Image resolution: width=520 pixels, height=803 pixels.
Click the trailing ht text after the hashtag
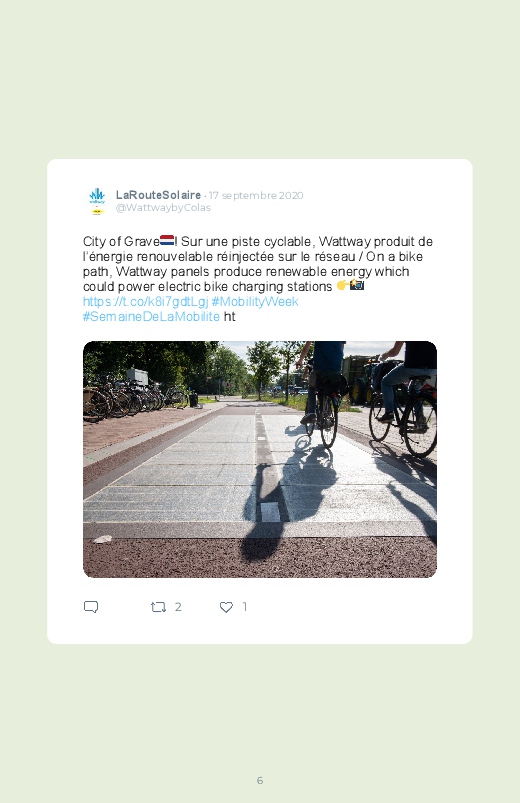pyautogui.click(x=230, y=316)
